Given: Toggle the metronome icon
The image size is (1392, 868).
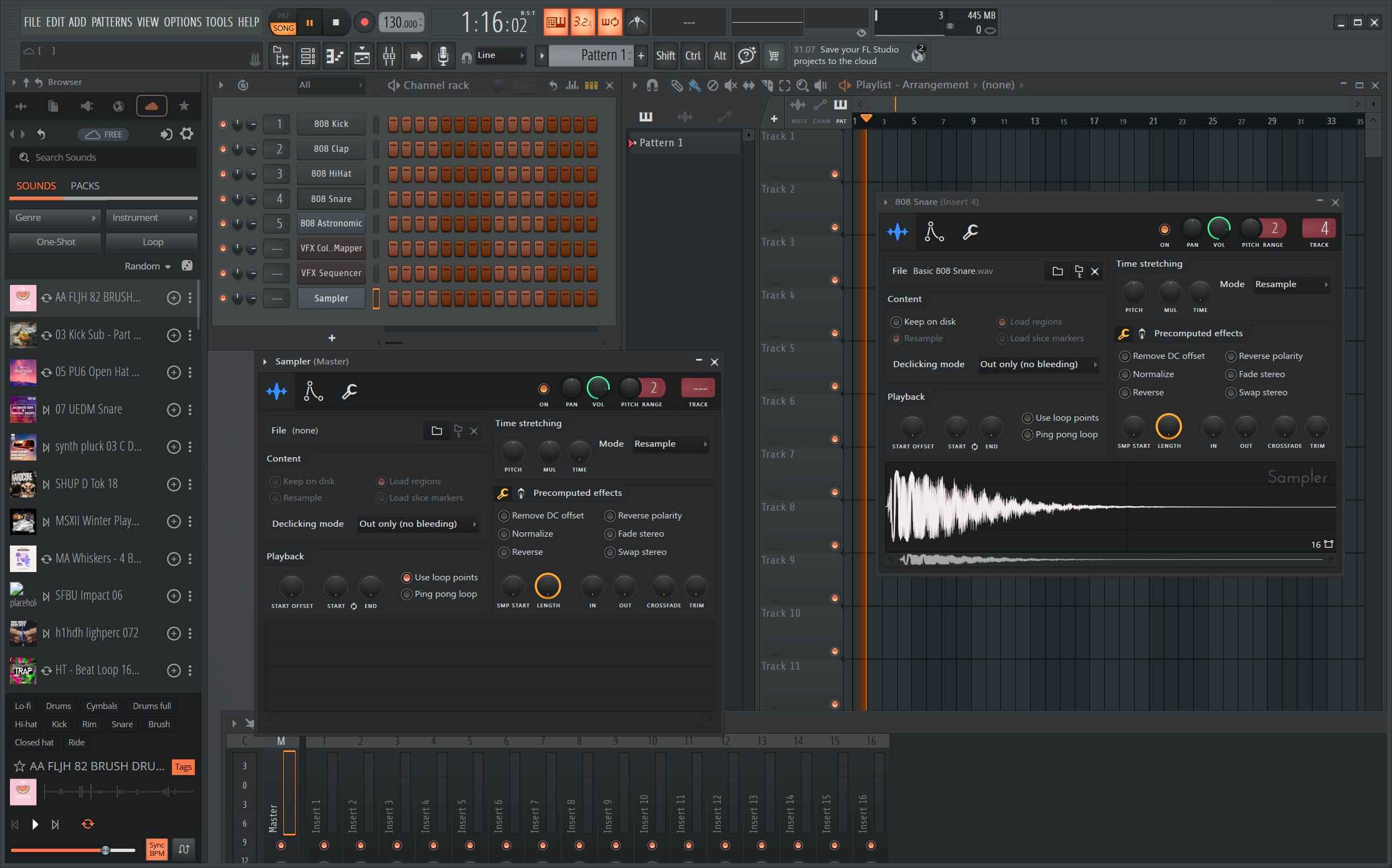Looking at the screenshot, I should (x=637, y=22).
